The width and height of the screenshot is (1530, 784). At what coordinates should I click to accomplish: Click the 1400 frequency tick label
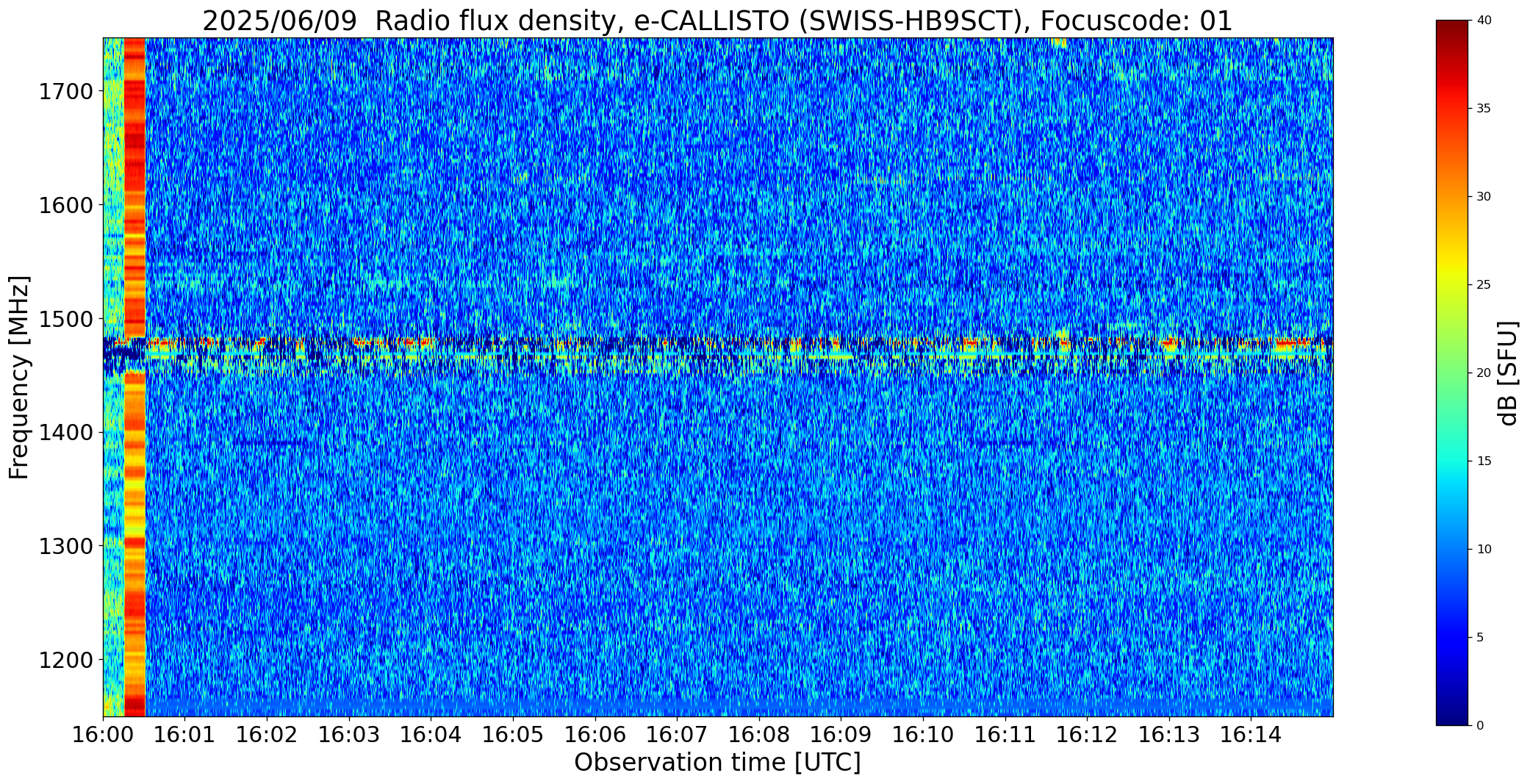pyautogui.click(x=65, y=433)
